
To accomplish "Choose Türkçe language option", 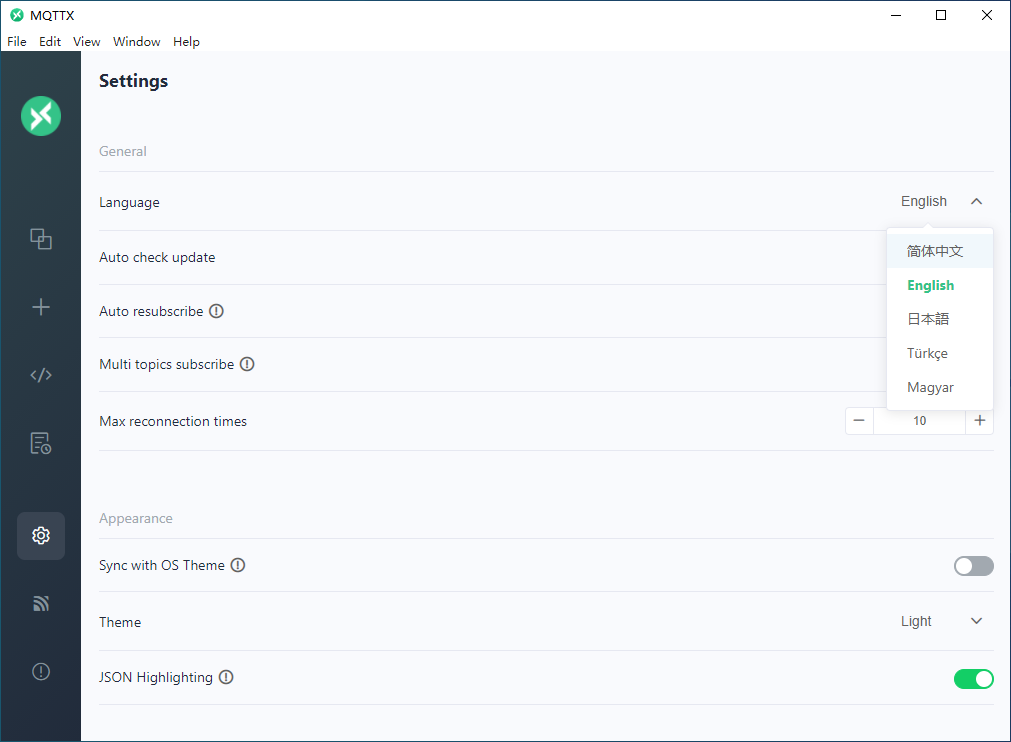I will [940, 353].
